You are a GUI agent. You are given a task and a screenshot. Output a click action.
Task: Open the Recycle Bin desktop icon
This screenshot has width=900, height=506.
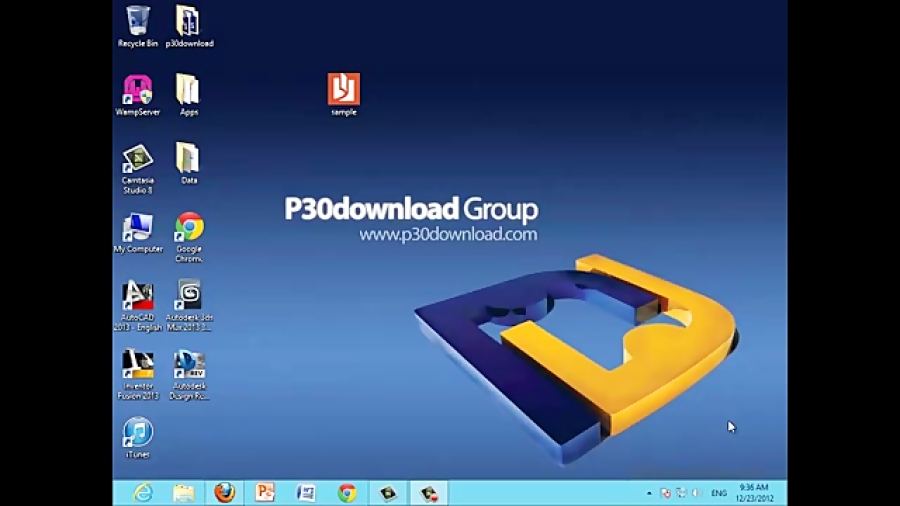138,26
